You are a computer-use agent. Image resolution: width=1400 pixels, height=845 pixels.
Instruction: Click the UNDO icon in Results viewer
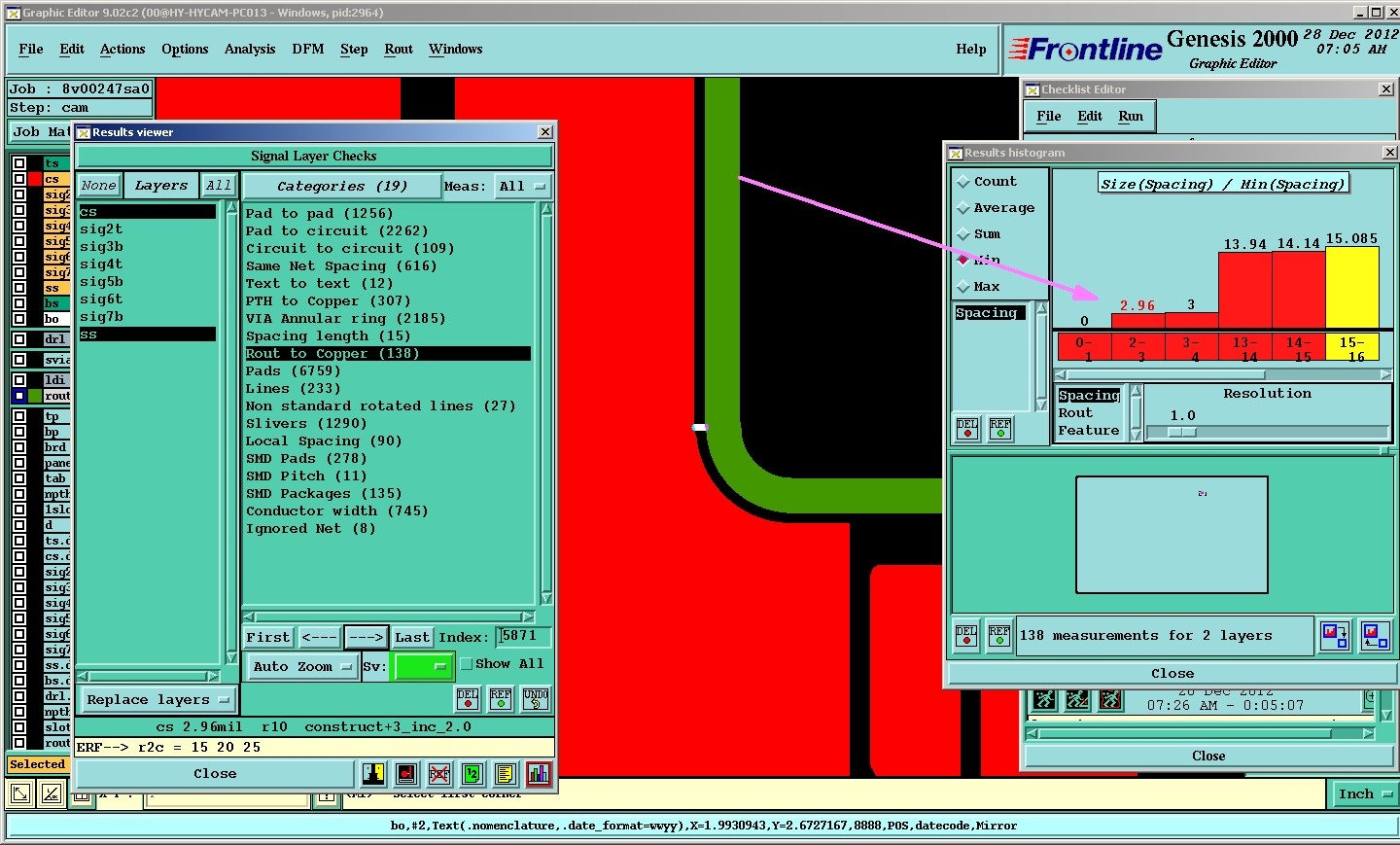coord(536,698)
